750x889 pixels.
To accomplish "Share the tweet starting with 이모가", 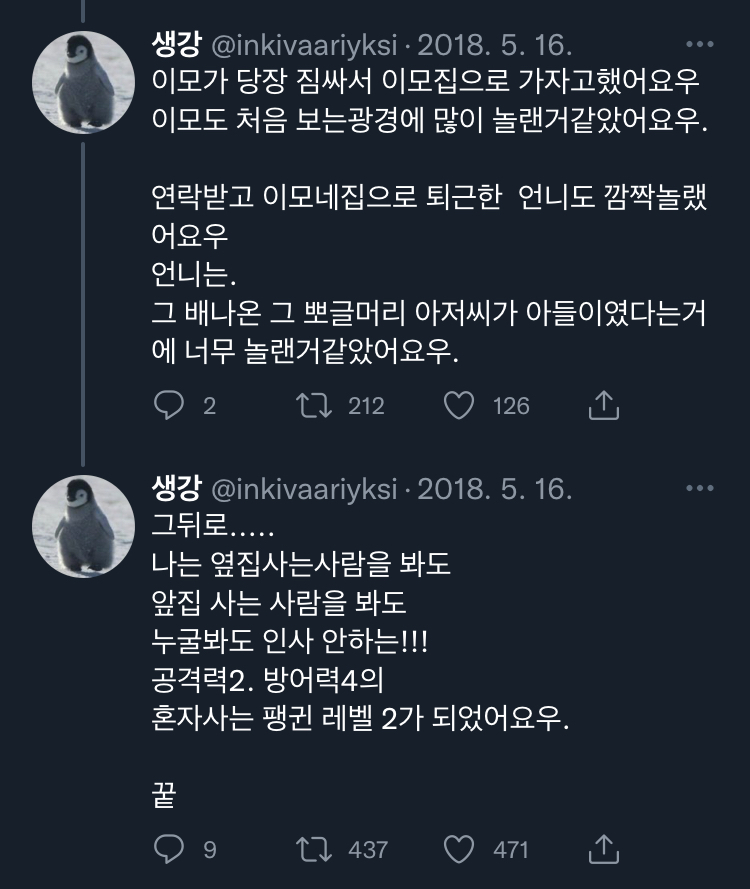I will pos(604,406).
